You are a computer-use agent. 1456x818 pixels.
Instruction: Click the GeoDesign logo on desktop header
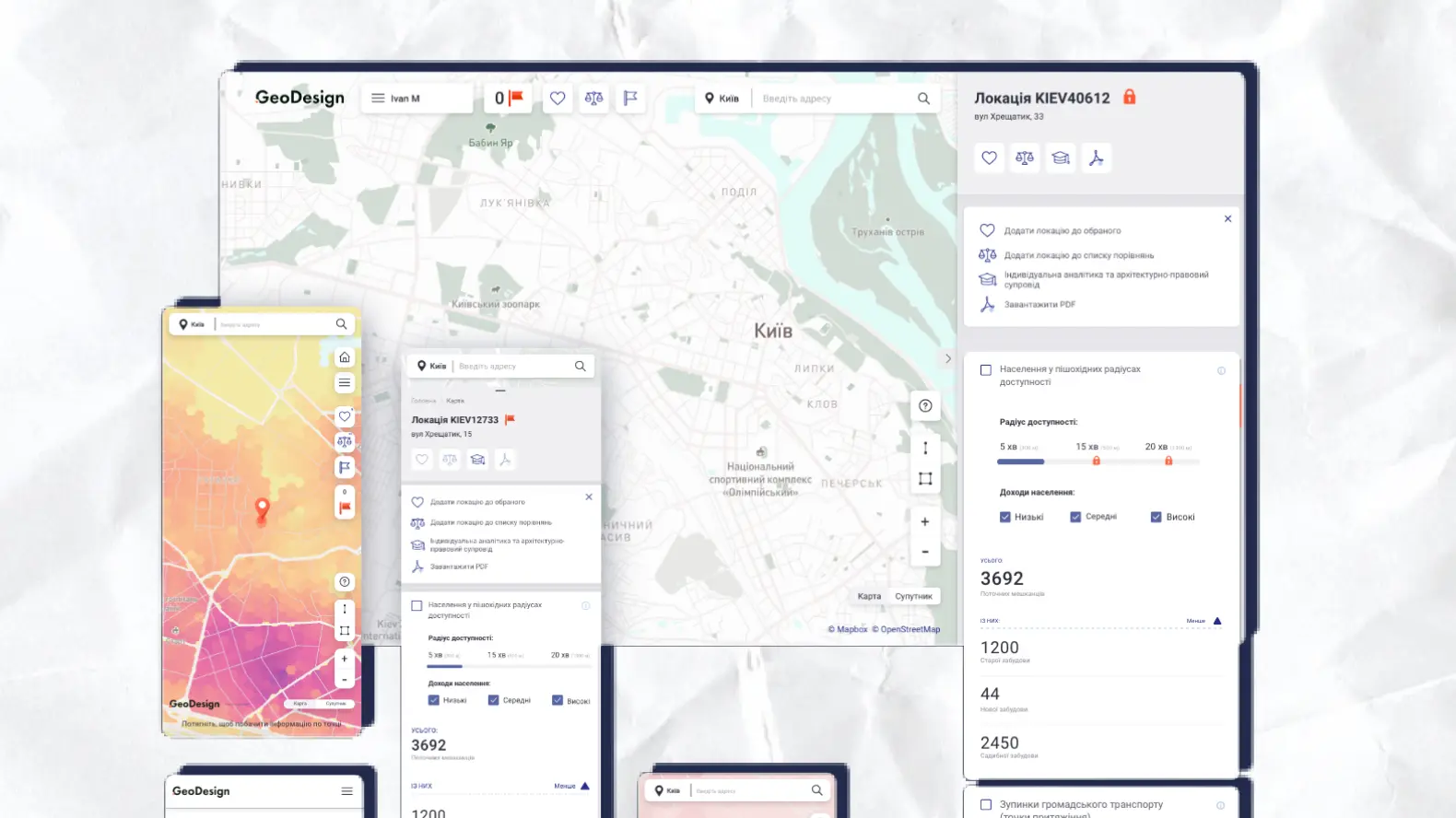(x=299, y=98)
